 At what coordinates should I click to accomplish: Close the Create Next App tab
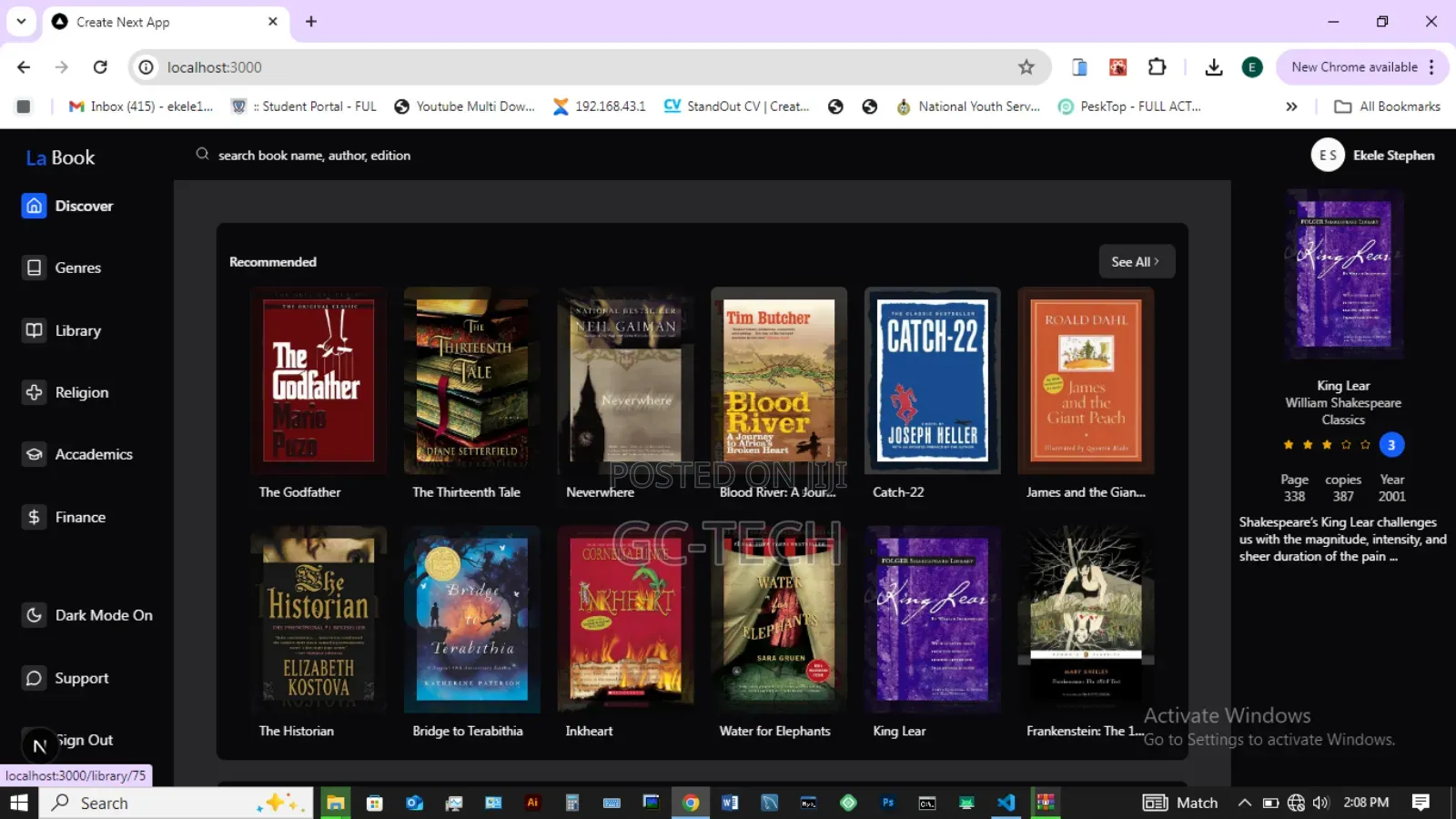coord(273,21)
